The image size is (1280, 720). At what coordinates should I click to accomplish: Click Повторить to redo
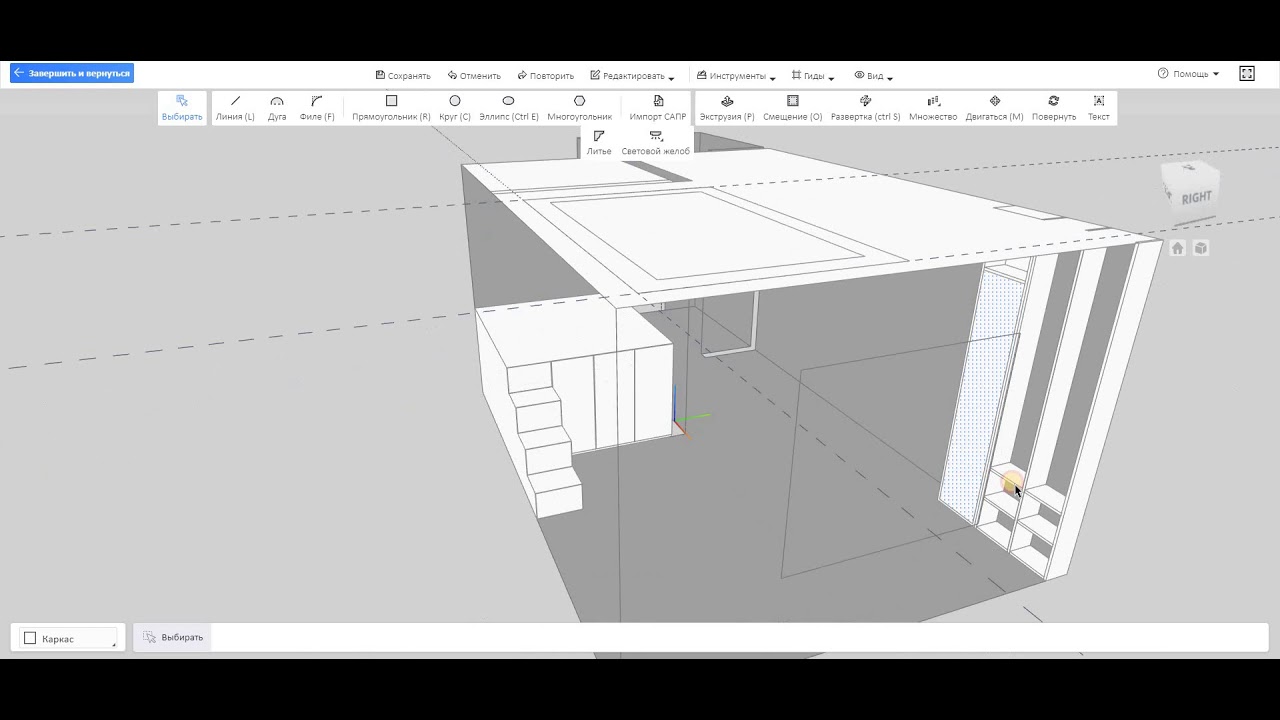[546, 75]
